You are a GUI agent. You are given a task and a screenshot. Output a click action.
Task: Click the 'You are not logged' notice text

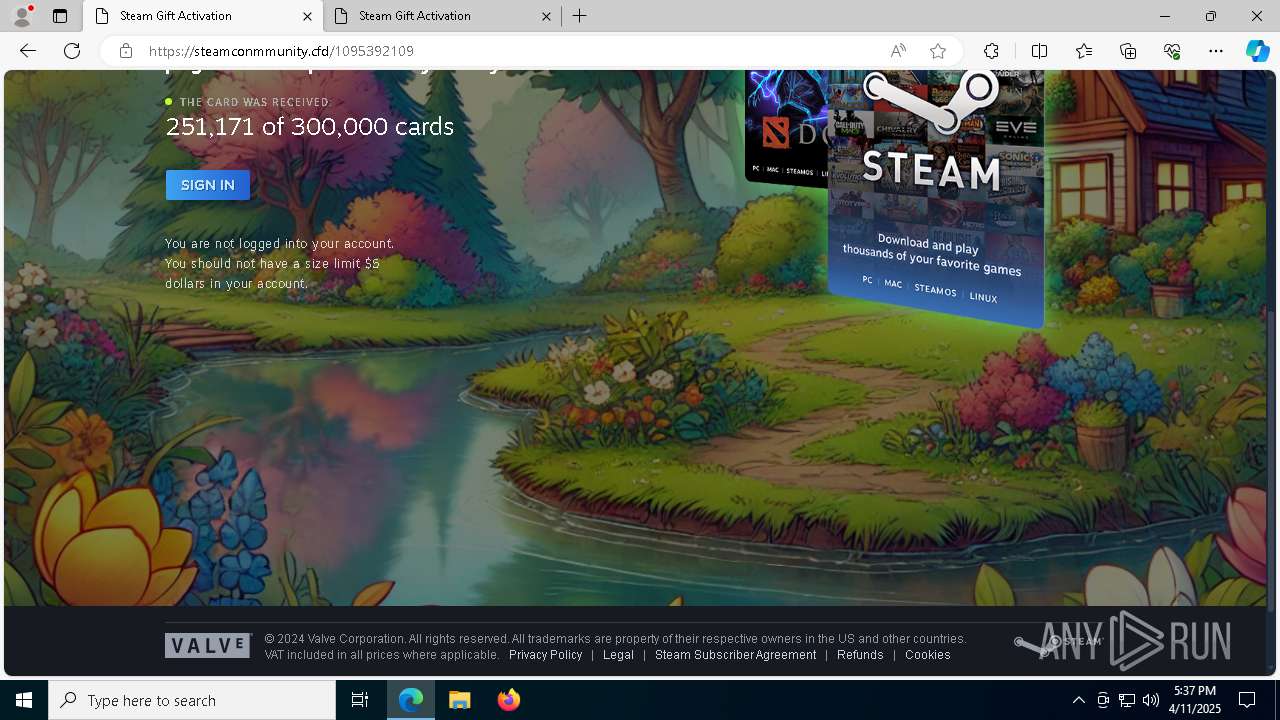pos(279,264)
